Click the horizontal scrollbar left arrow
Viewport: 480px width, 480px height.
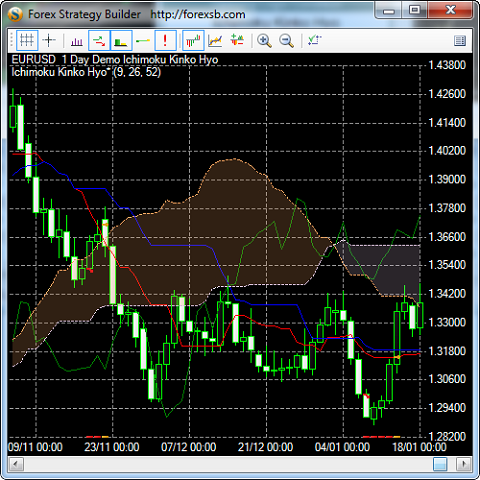pos(16,464)
